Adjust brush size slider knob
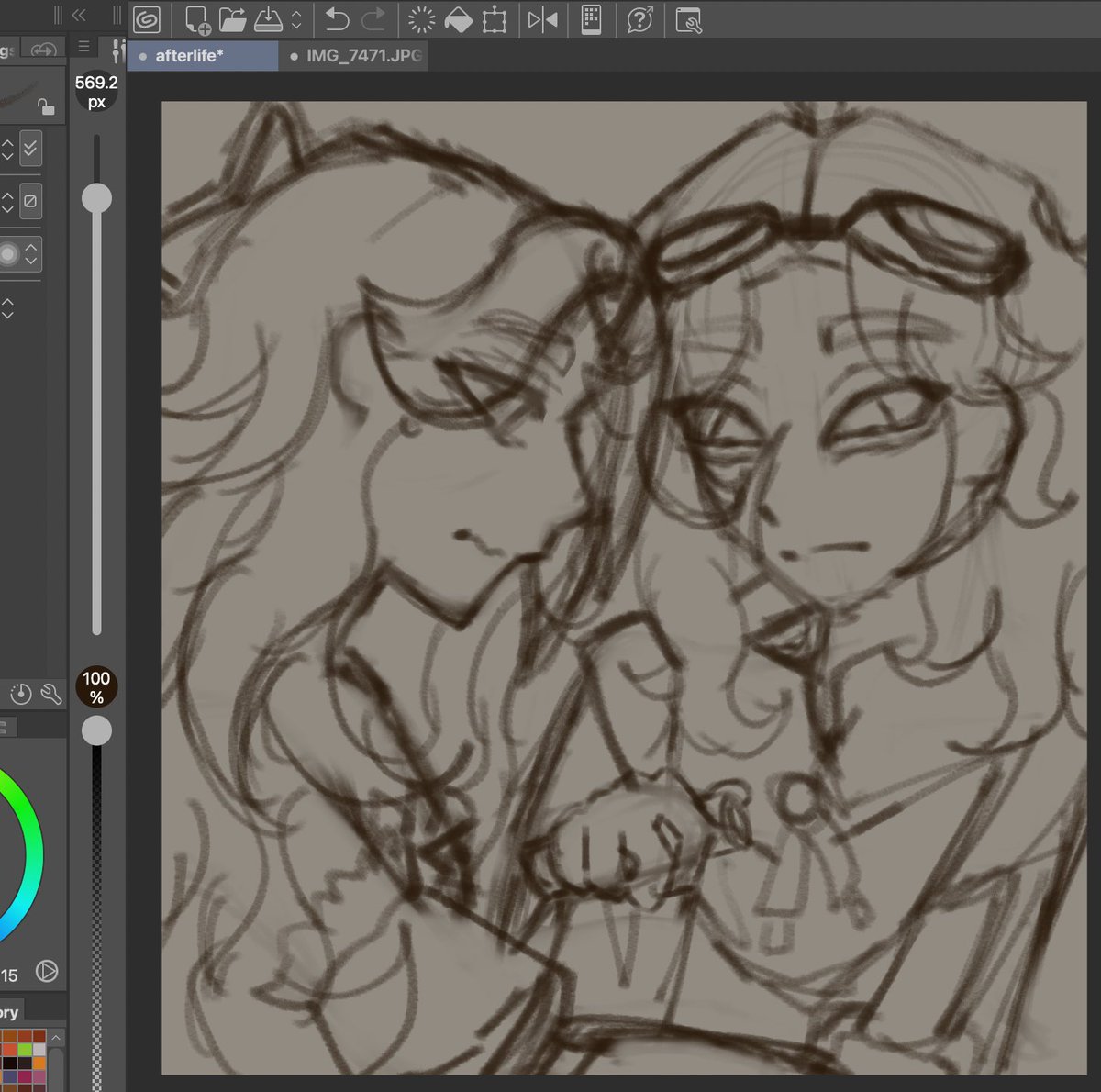Screen dimensions: 1101x1092 (96, 198)
